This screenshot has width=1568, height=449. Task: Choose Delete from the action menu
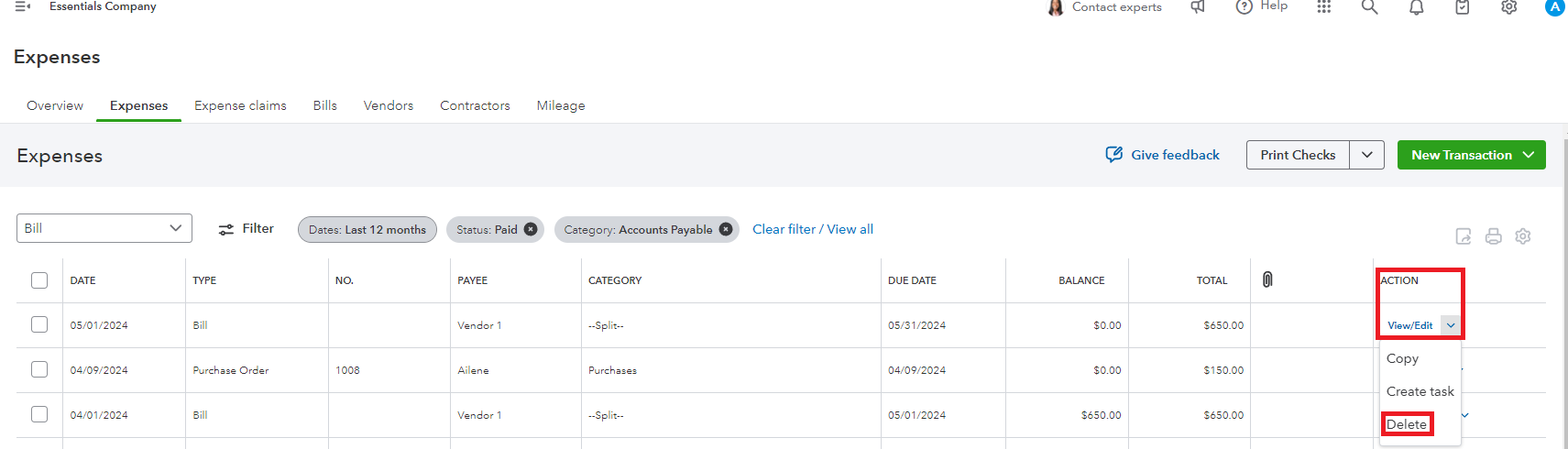tap(1407, 424)
